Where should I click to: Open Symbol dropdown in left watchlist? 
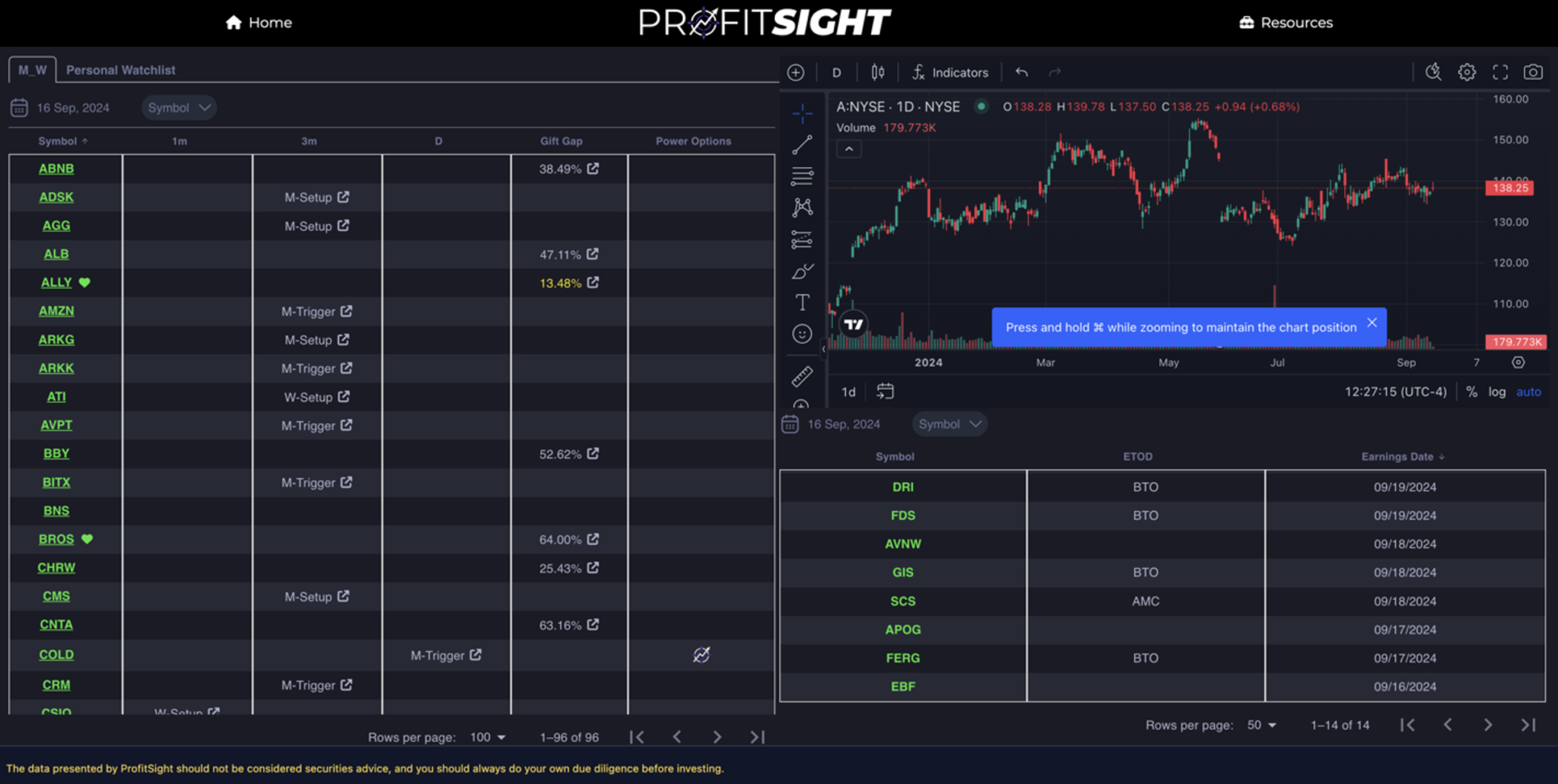coord(179,108)
